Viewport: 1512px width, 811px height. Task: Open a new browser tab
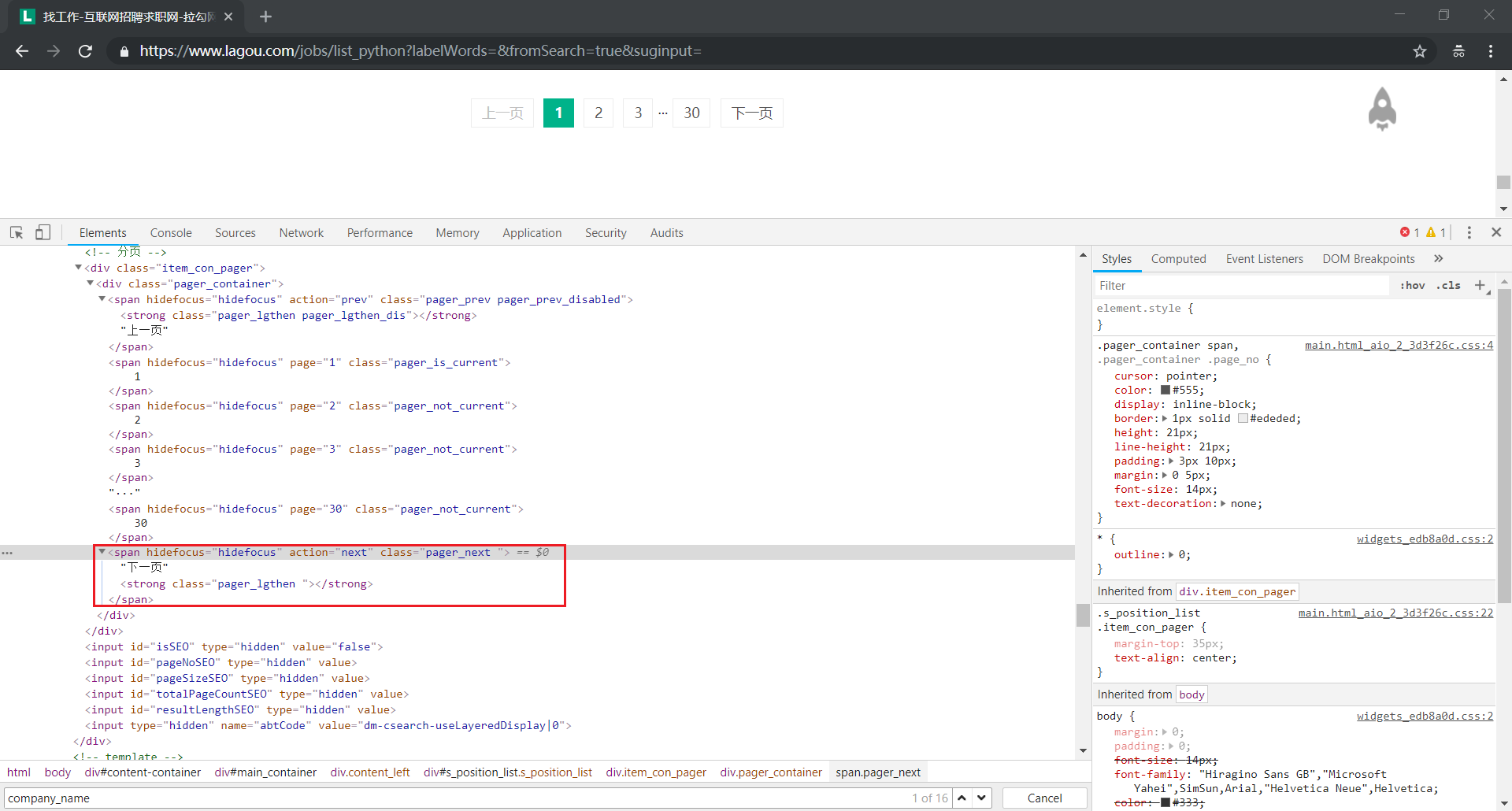tap(265, 17)
